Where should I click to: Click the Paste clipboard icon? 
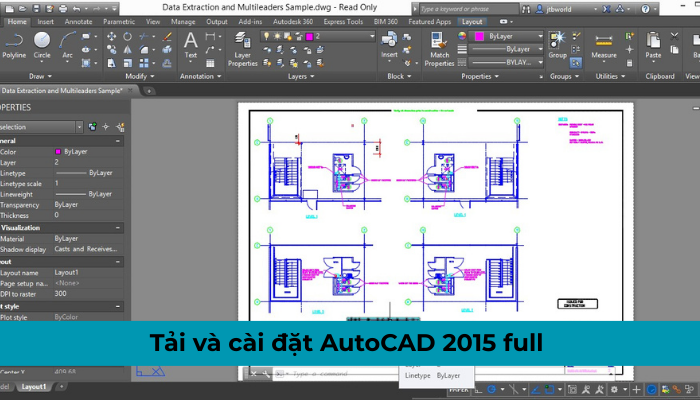coord(653,45)
